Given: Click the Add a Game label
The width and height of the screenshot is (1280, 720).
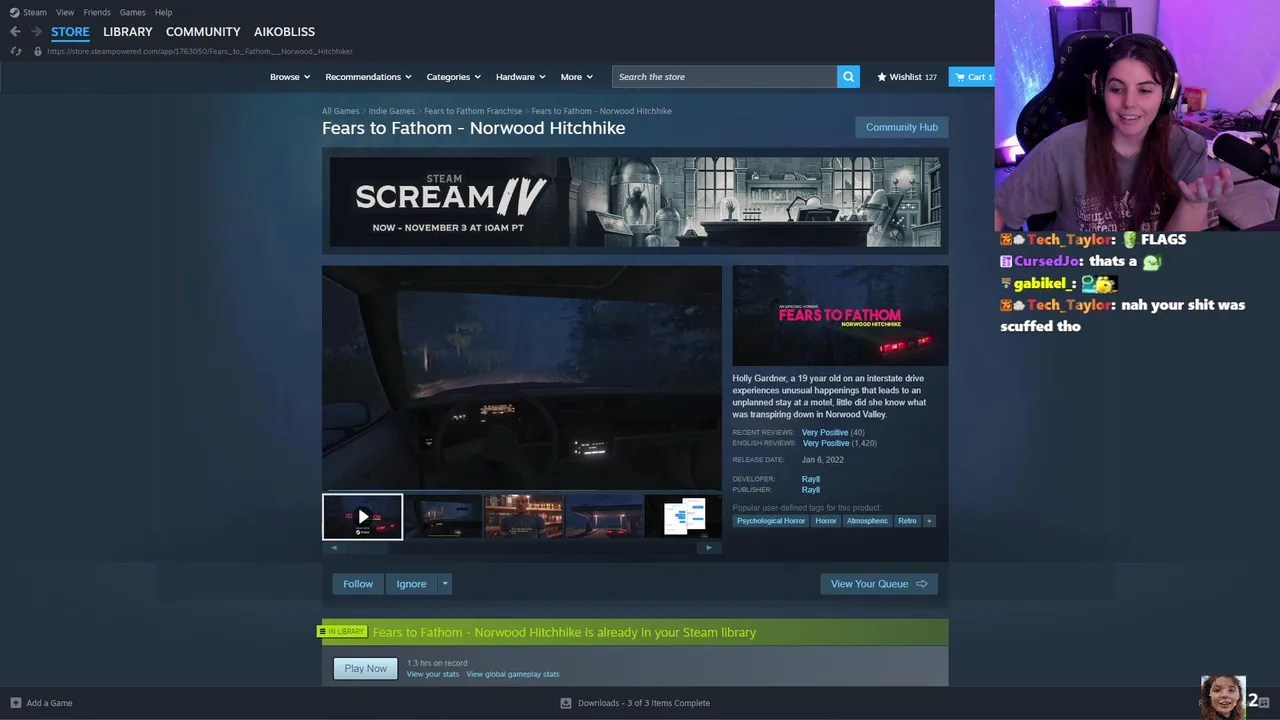Looking at the screenshot, I should click(x=49, y=703).
